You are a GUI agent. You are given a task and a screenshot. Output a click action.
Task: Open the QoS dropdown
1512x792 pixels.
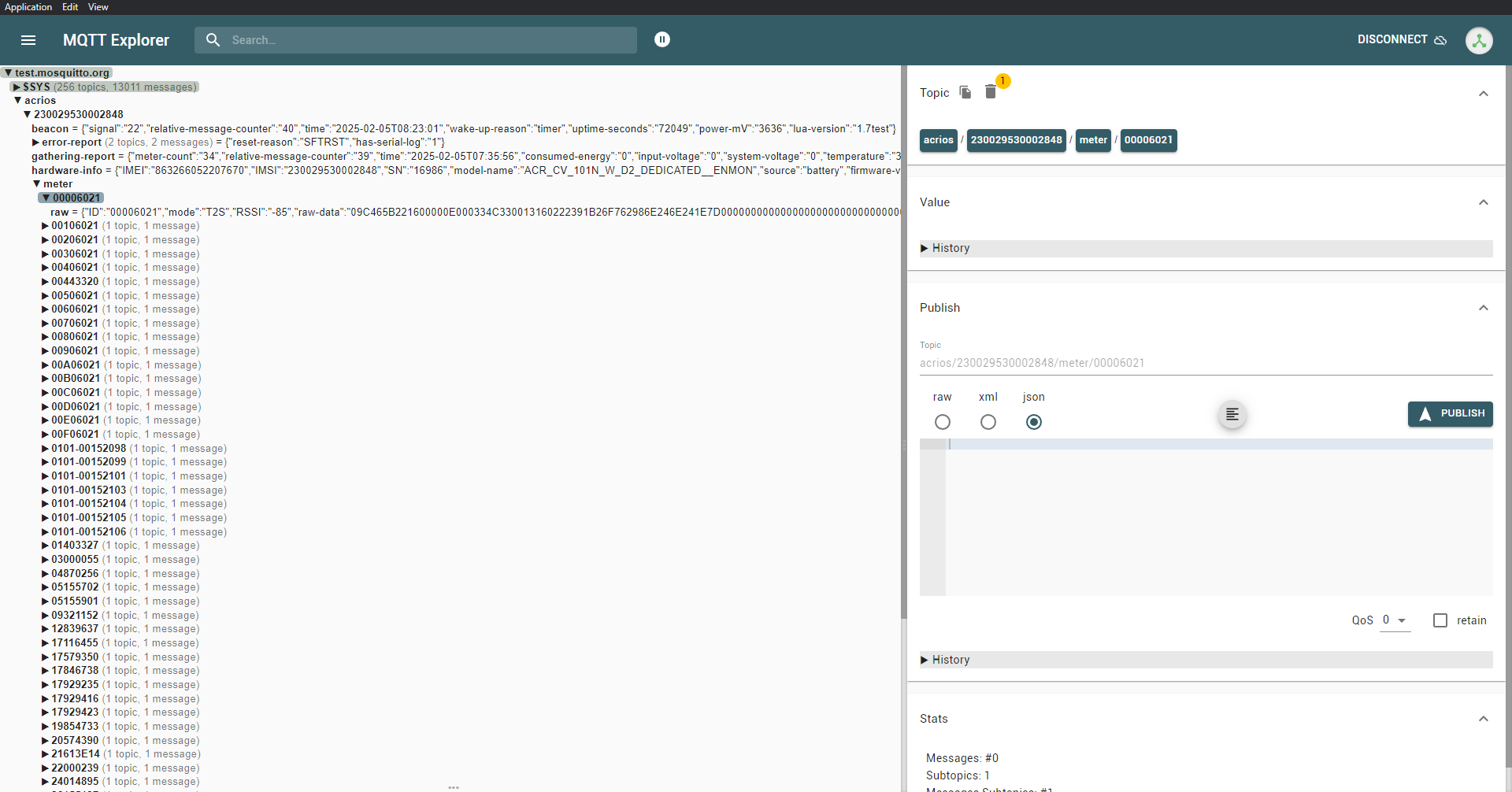click(1395, 620)
